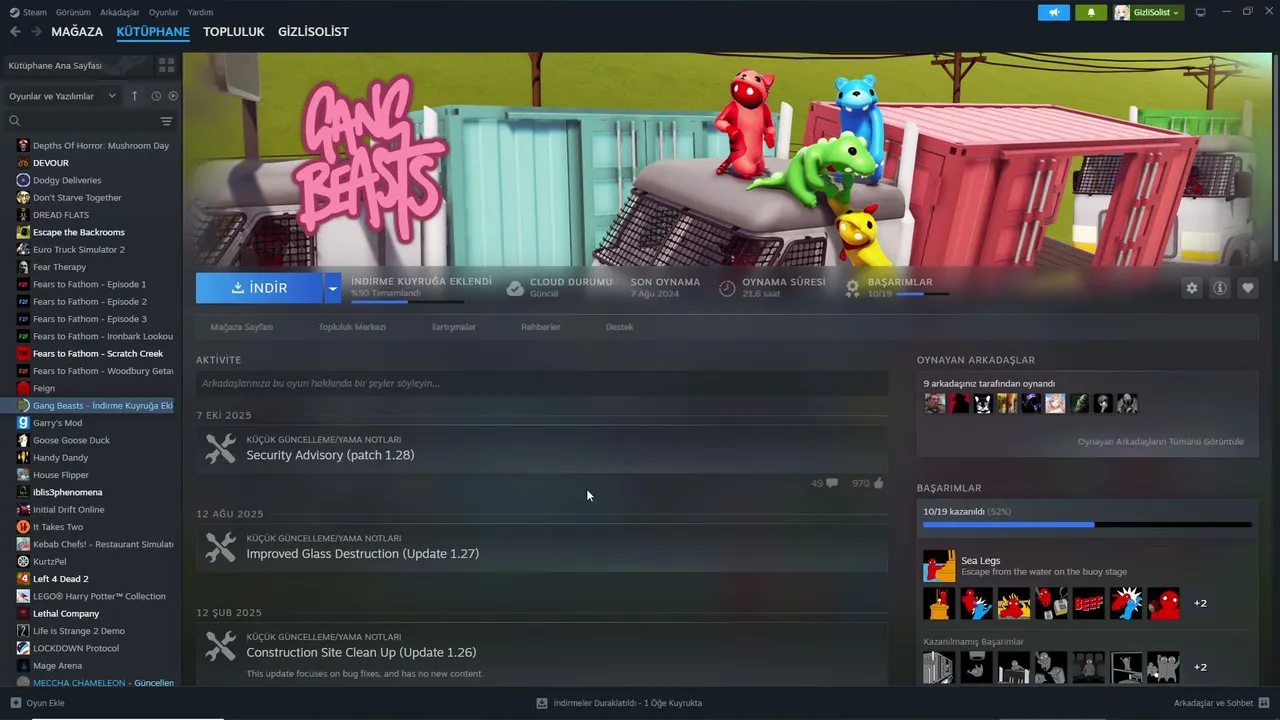Screen dimensions: 1280x720
Task: Click the It Takes Two game icon
Action: (x=23, y=527)
